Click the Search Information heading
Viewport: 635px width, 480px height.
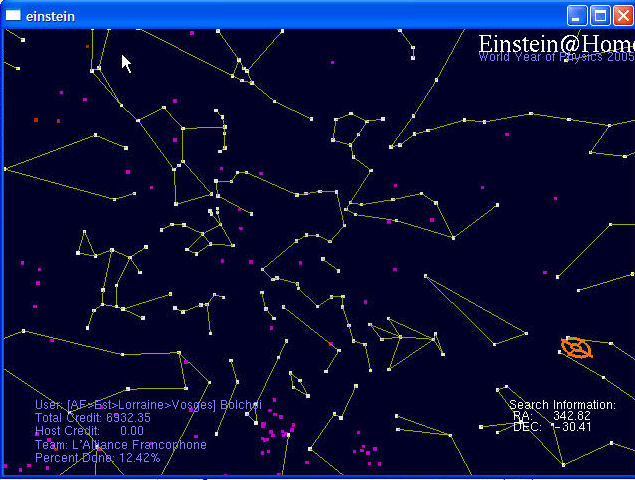pos(562,405)
